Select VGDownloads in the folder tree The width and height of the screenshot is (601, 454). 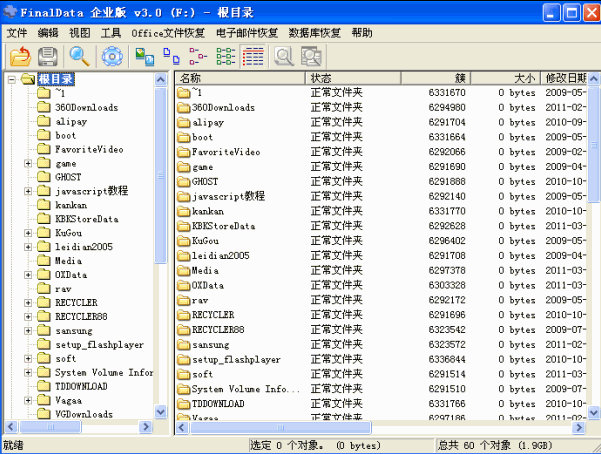click(x=84, y=414)
